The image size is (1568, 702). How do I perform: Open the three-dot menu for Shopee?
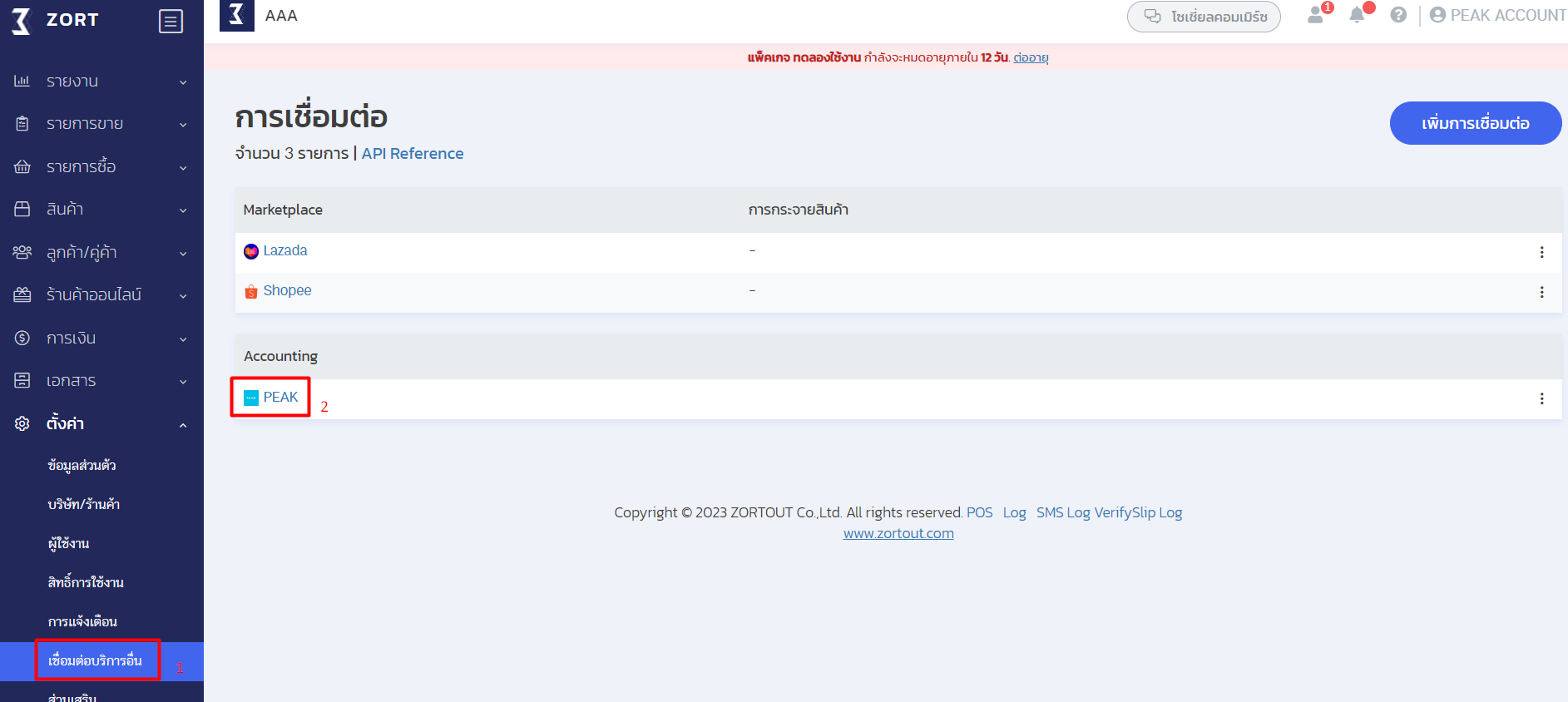(1541, 292)
